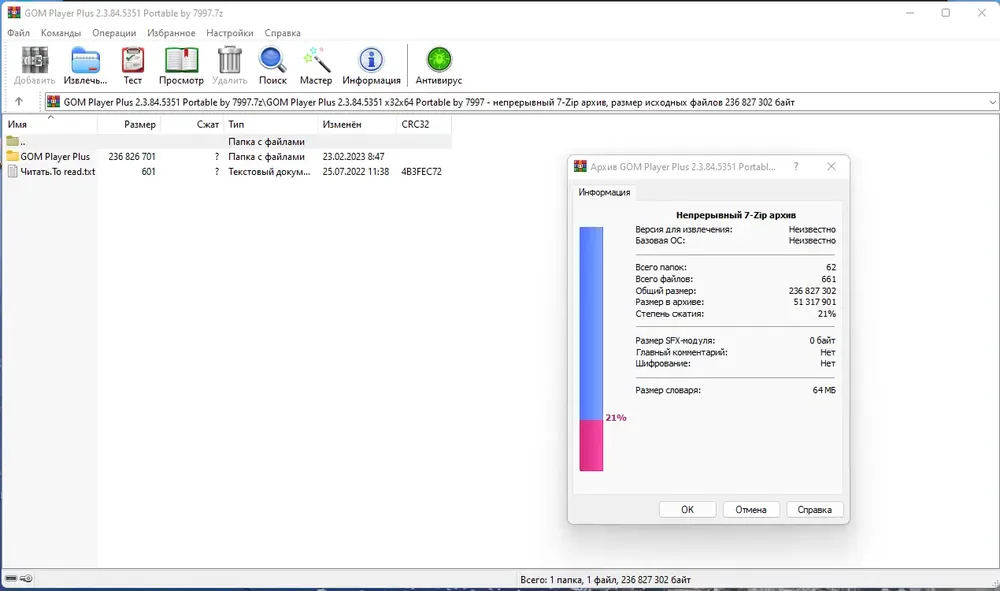This screenshot has width=1000, height=591.
Task: Close the archive information dialog
Action: click(831, 166)
